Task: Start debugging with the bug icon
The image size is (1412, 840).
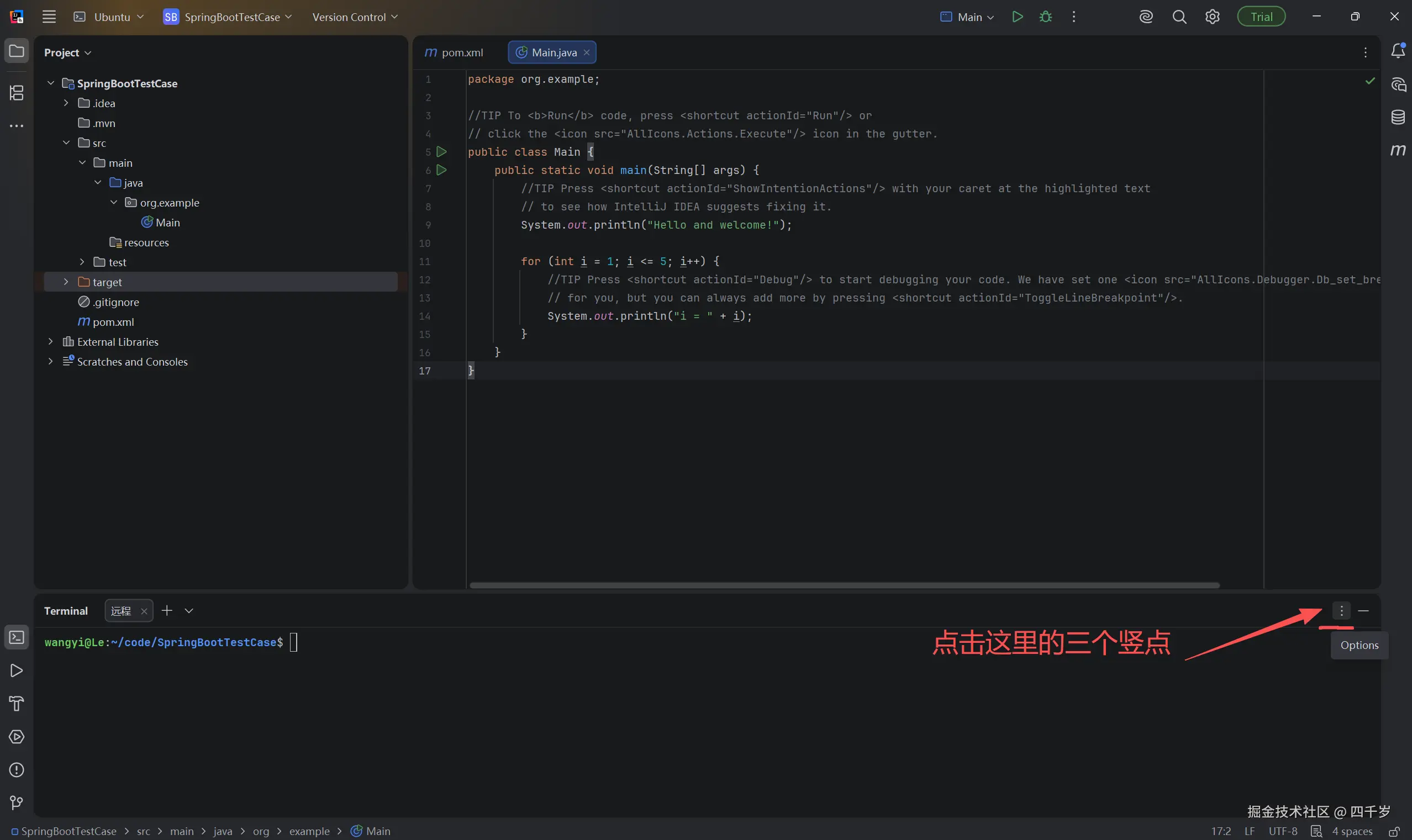Action: (x=1046, y=17)
